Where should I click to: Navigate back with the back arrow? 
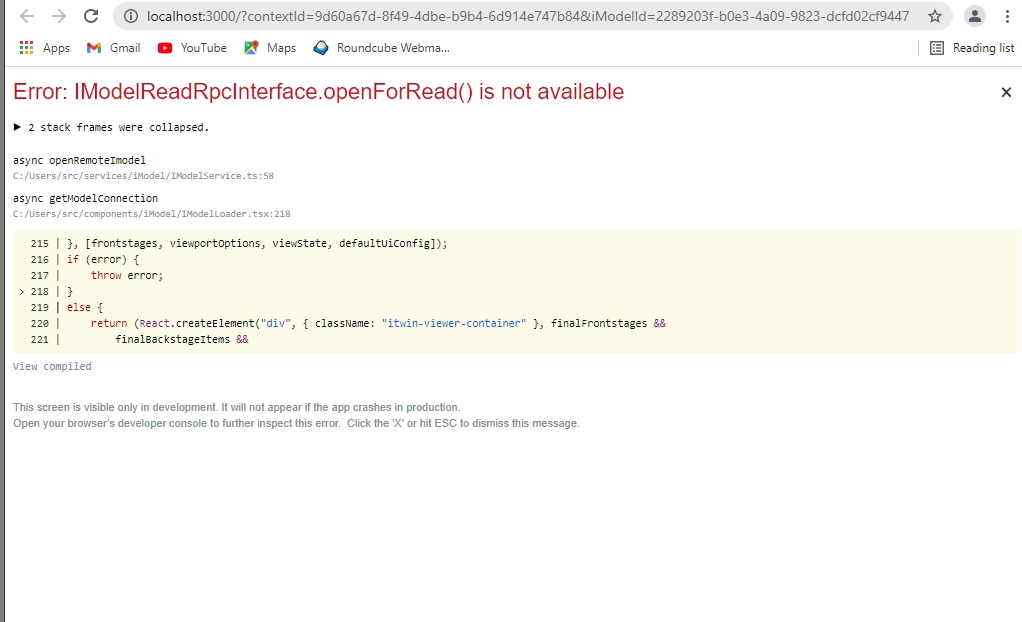(x=25, y=15)
